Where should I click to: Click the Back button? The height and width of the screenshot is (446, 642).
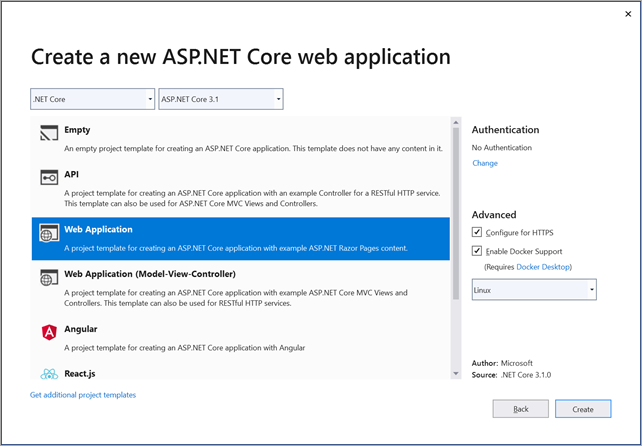coord(520,409)
